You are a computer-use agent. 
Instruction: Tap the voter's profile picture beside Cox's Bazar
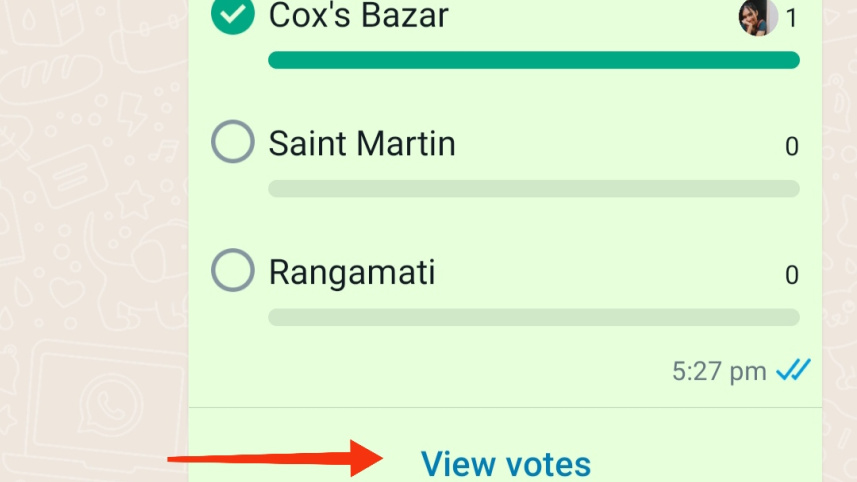point(757,17)
